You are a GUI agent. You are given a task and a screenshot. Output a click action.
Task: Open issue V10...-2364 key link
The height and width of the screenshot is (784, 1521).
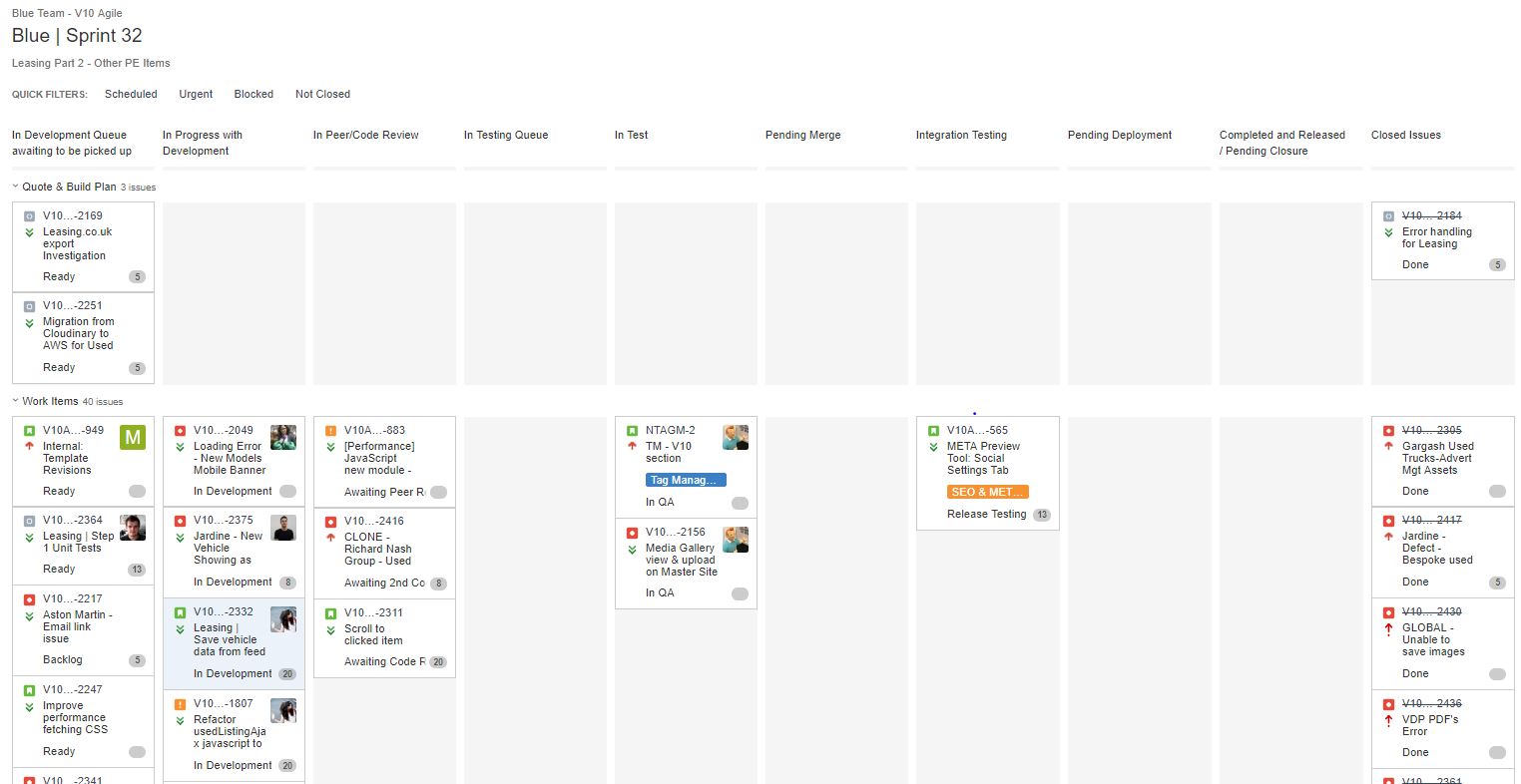(73, 520)
